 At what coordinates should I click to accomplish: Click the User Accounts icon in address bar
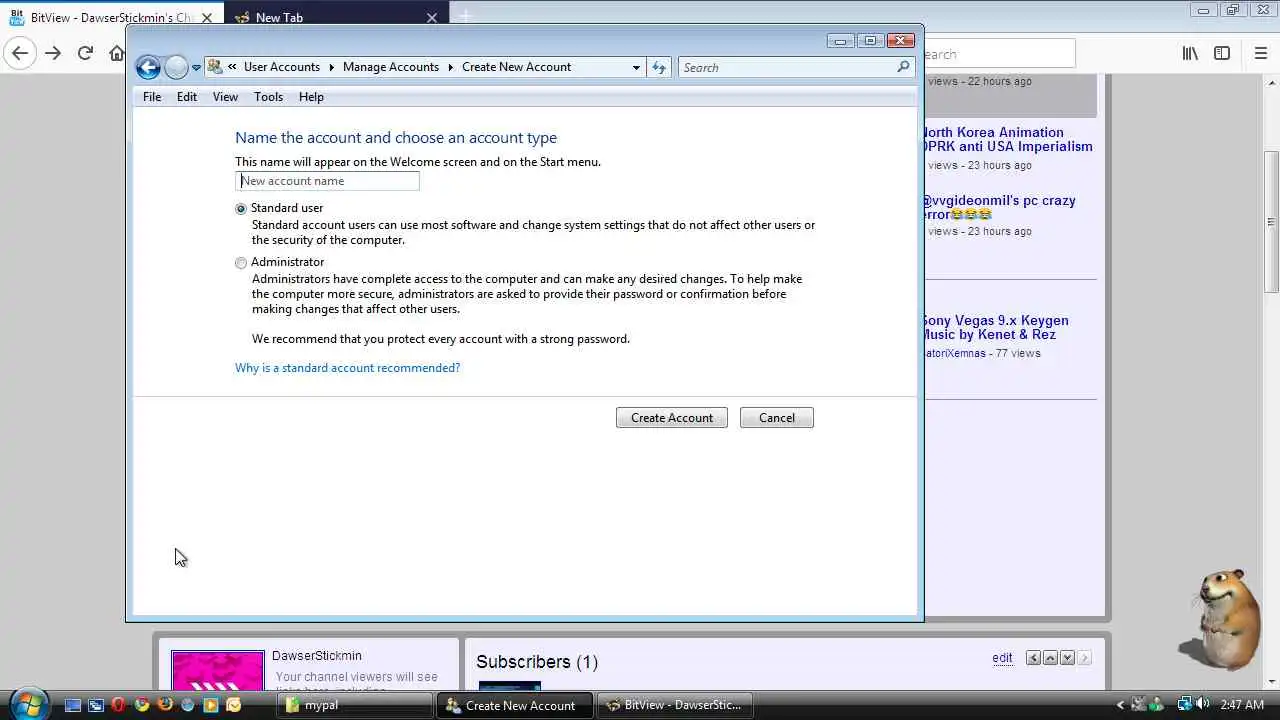[x=215, y=67]
